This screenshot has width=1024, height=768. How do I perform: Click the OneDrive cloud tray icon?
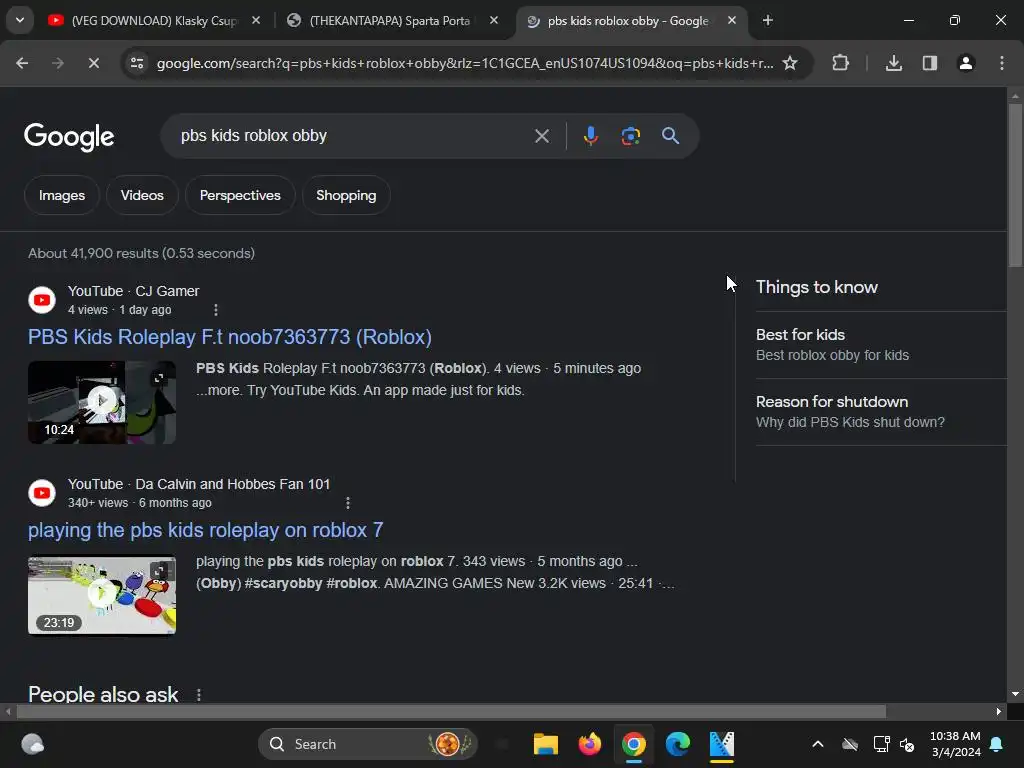850,744
